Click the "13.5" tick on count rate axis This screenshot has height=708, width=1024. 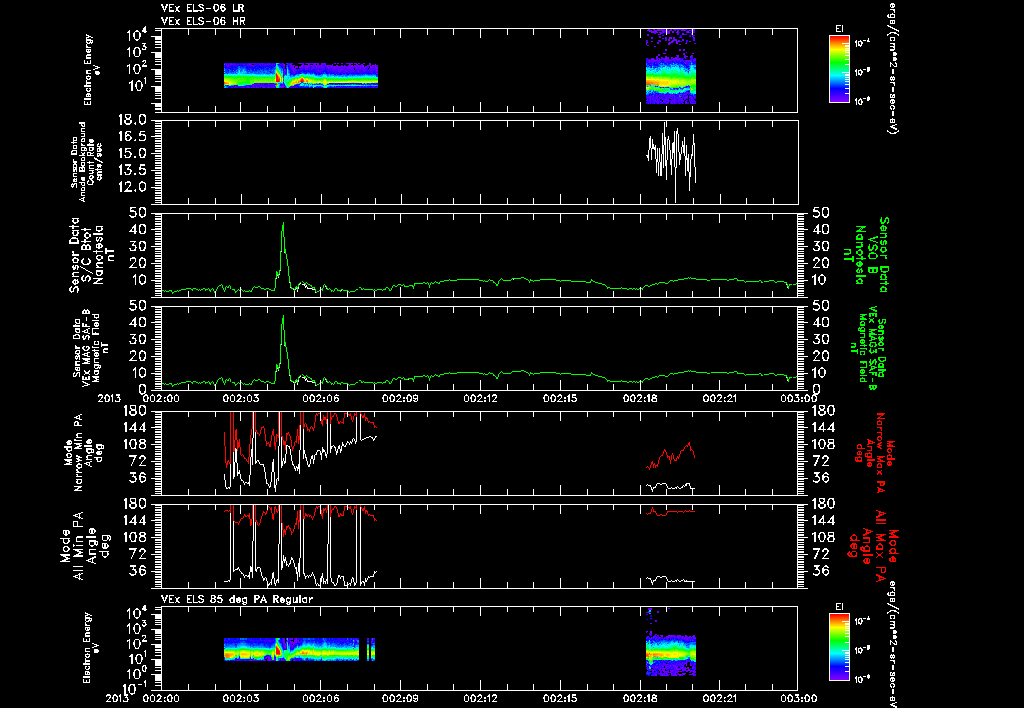pos(133,170)
